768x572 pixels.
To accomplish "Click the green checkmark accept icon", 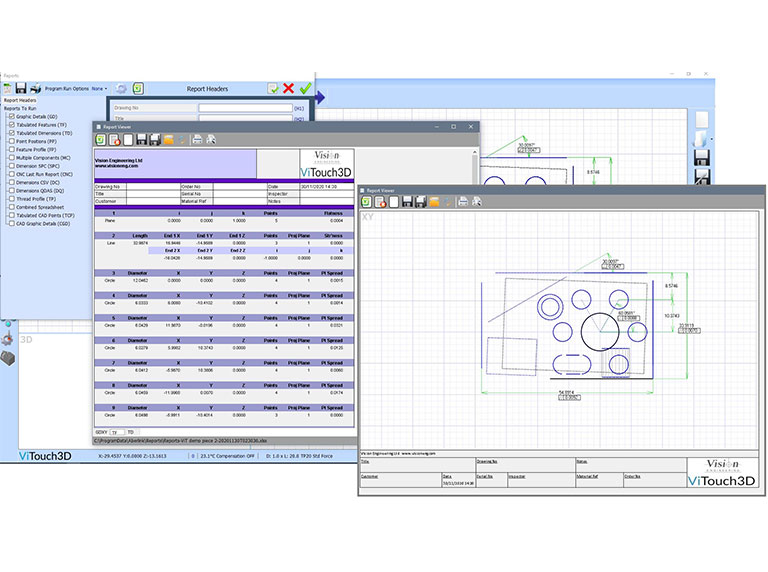I will click(304, 89).
